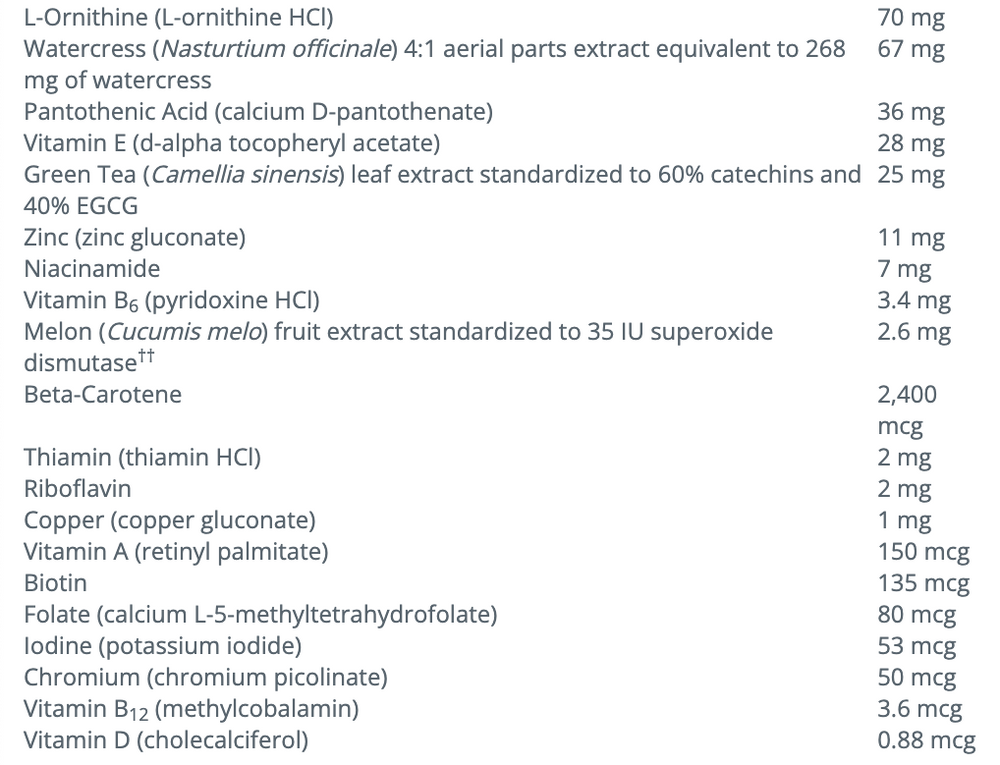1000x765 pixels.
Task: Select the Pantothenic Acid row label
Action: click(258, 112)
